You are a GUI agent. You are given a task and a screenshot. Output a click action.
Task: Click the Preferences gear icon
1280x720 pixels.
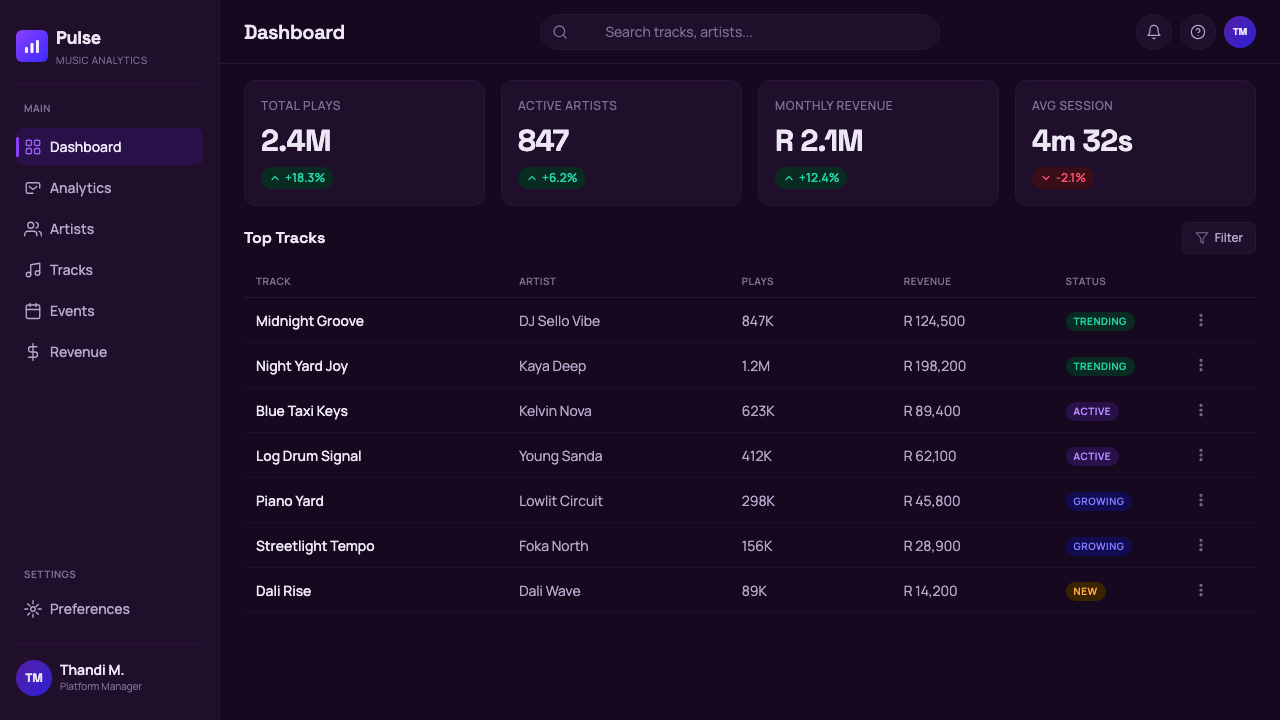pos(33,609)
